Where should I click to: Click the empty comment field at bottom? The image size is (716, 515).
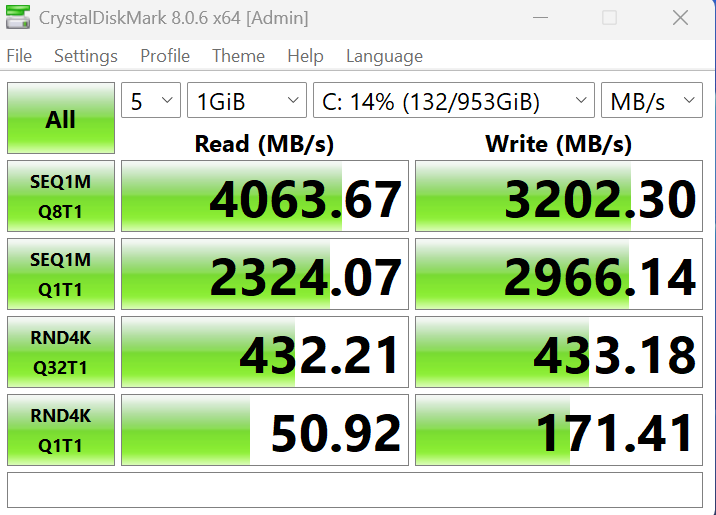pos(355,490)
